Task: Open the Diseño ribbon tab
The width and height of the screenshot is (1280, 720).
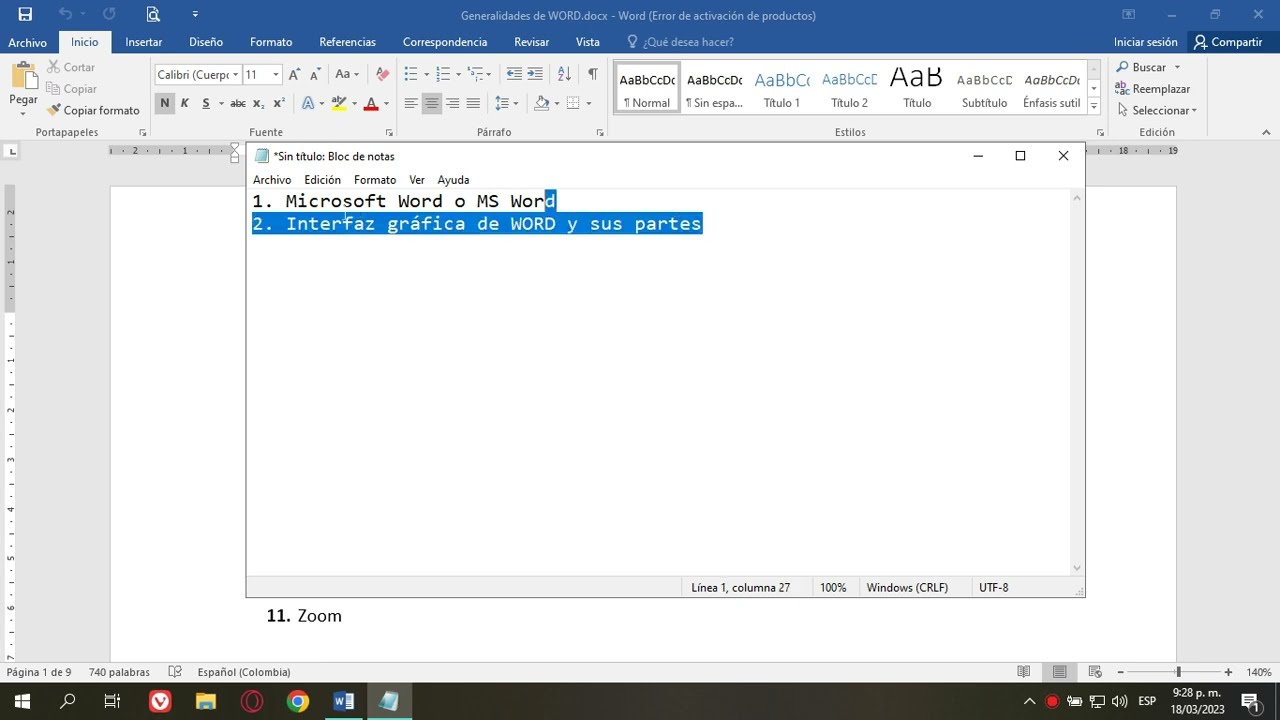Action: 206,42
